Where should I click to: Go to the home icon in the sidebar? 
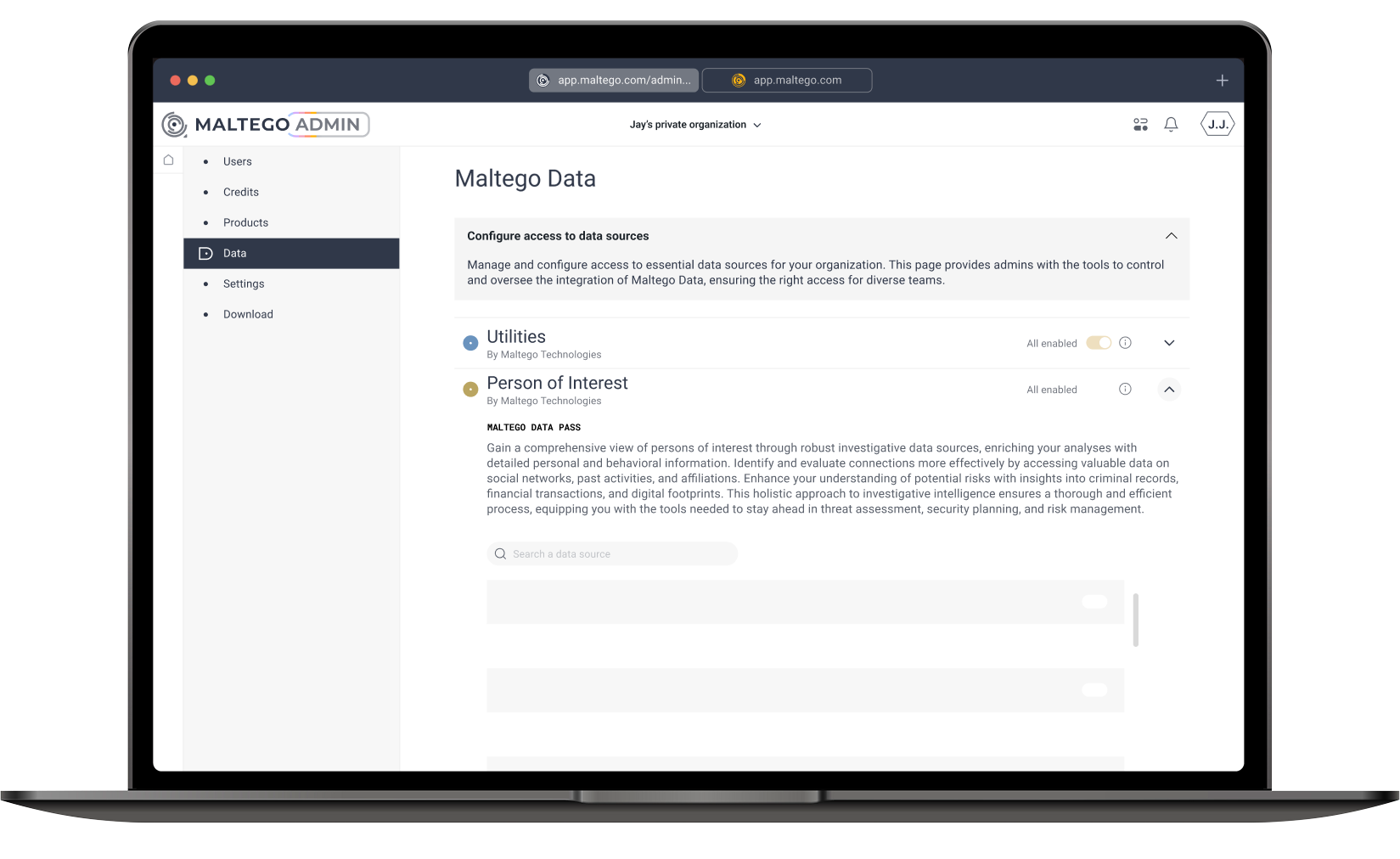click(x=168, y=160)
